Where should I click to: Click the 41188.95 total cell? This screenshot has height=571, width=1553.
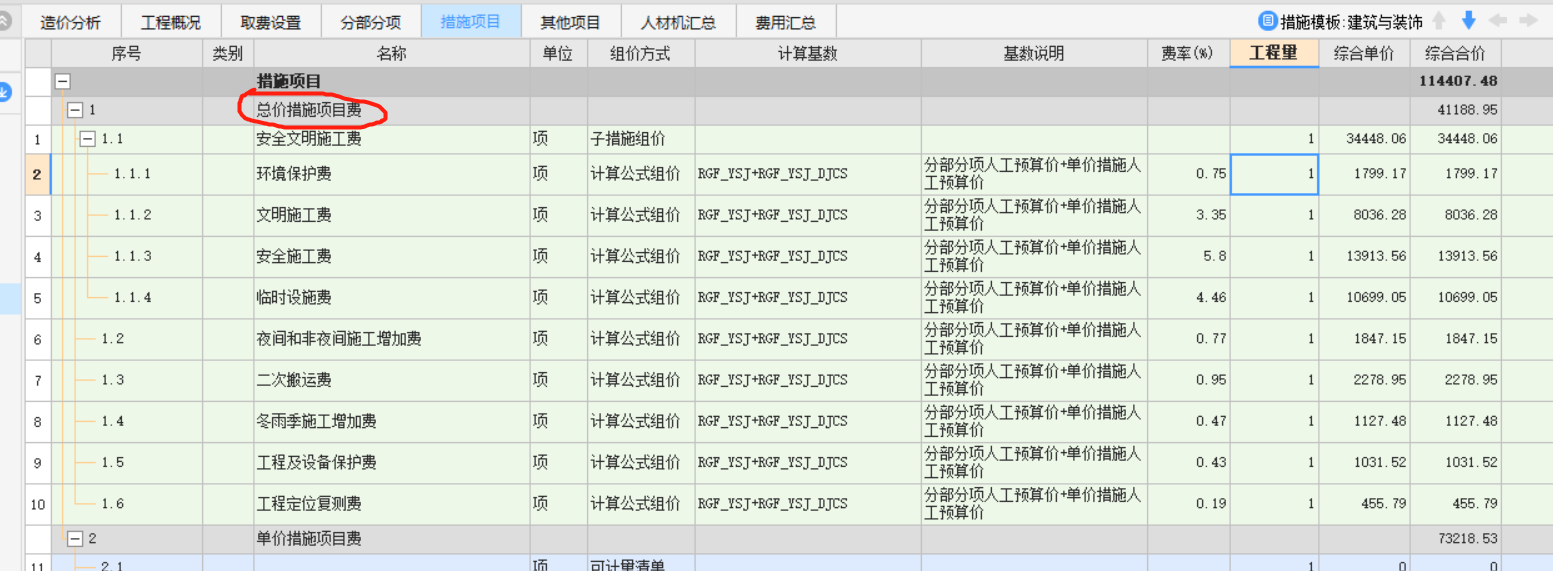pos(1456,111)
